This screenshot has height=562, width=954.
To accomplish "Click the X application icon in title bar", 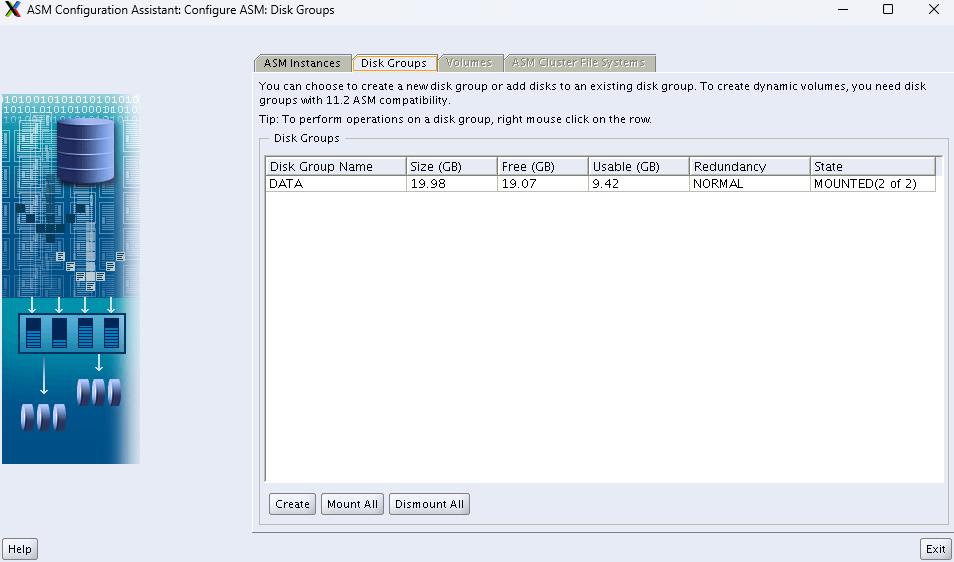I will click(x=12, y=10).
